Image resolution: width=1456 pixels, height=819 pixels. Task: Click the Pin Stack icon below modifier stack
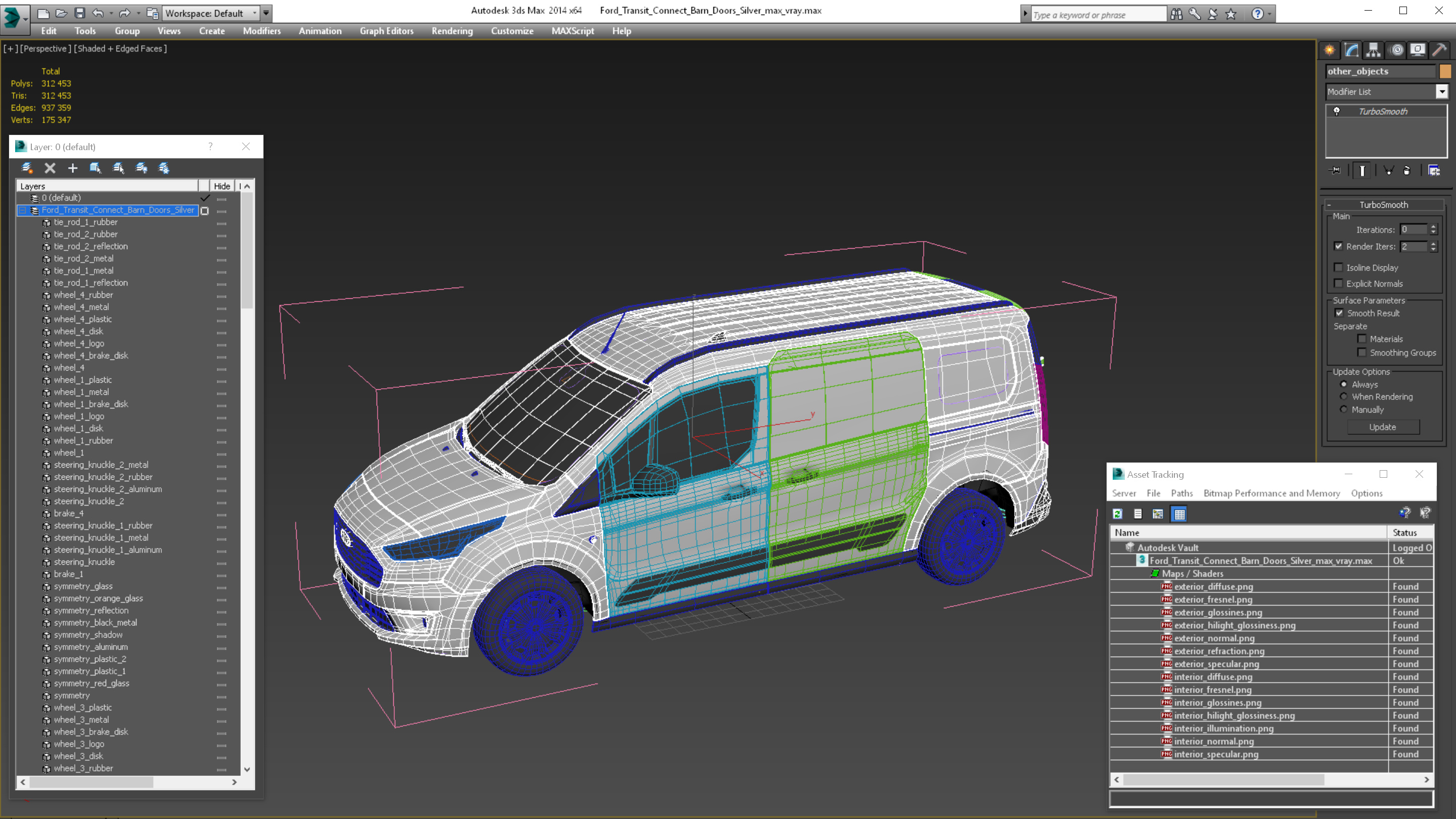point(1335,170)
